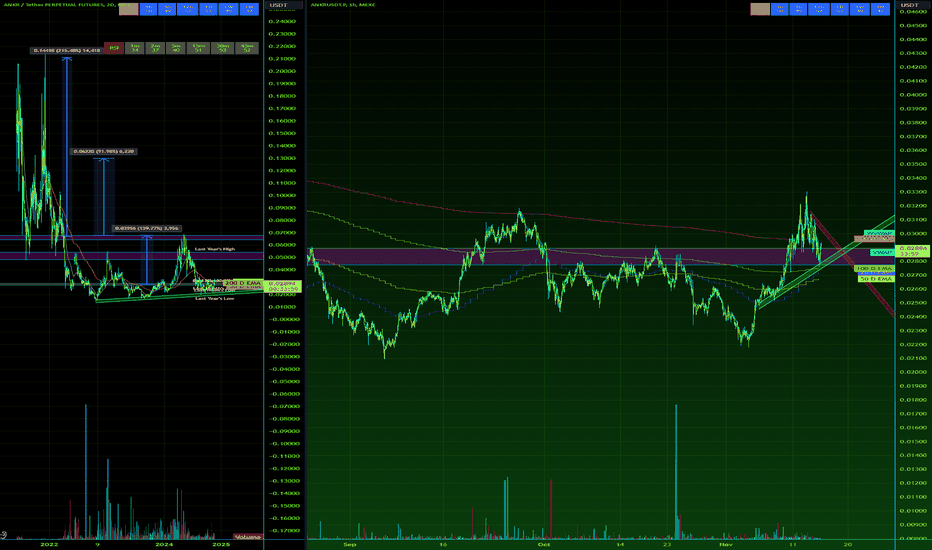Click 0.24000 on the left price scale
This screenshot has height=550, width=932.
[282, 21]
